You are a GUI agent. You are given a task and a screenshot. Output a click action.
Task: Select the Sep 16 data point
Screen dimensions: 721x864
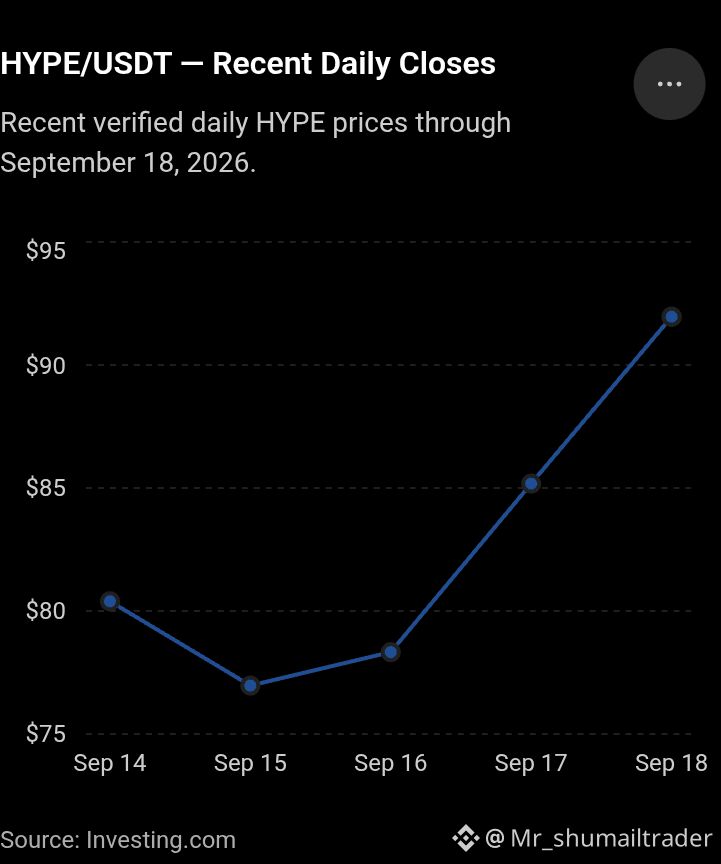(391, 652)
